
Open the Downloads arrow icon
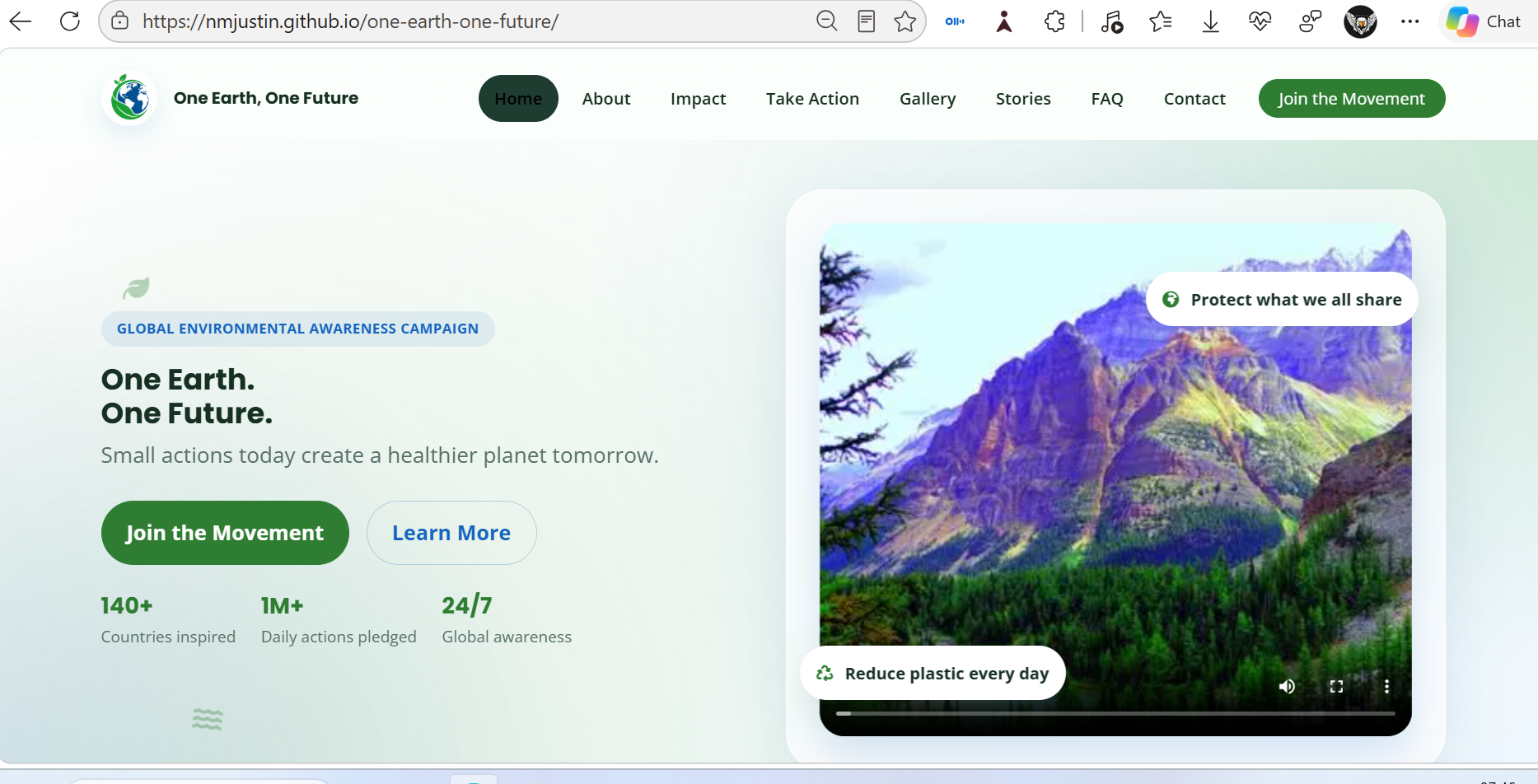pyautogui.click(x=1210, y=21)
